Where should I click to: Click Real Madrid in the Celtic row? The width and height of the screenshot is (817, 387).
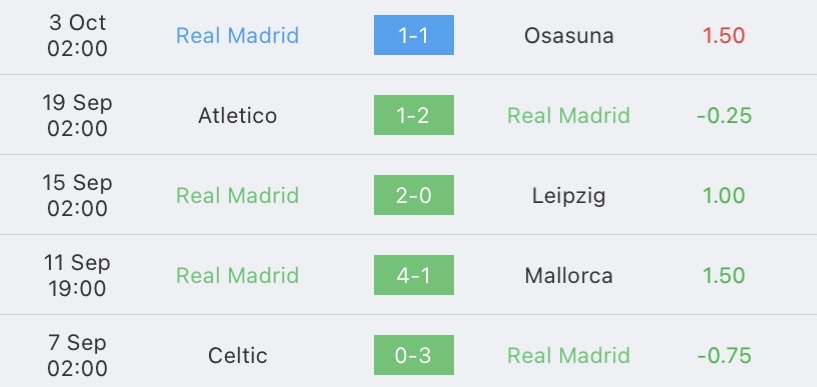pyautogui.click(x=569, y=355)
